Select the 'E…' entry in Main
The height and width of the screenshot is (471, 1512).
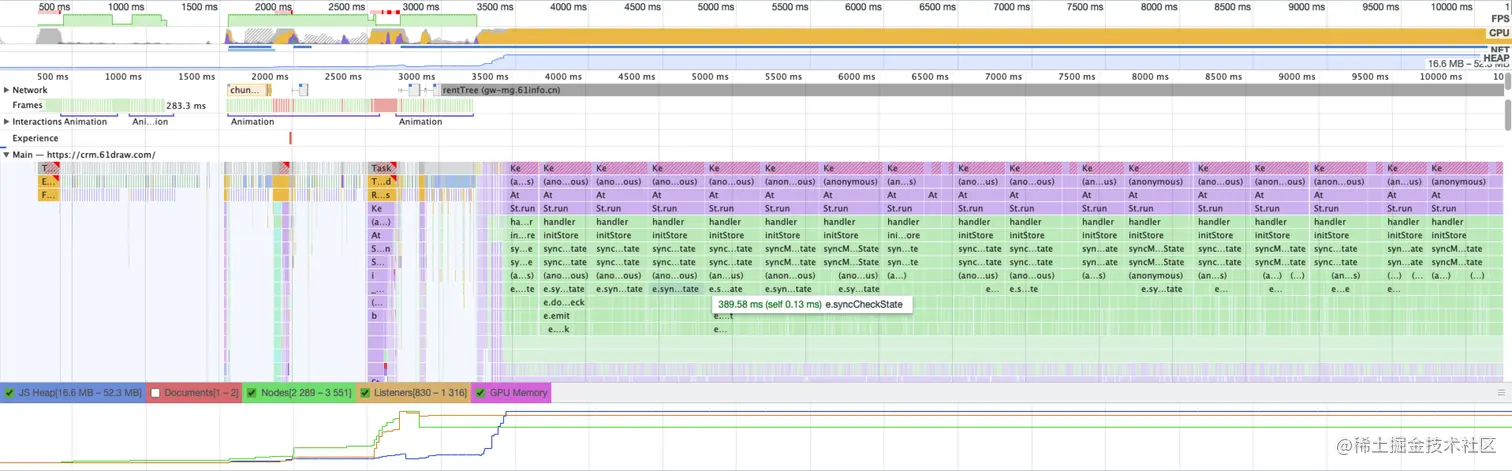[48, 182]
